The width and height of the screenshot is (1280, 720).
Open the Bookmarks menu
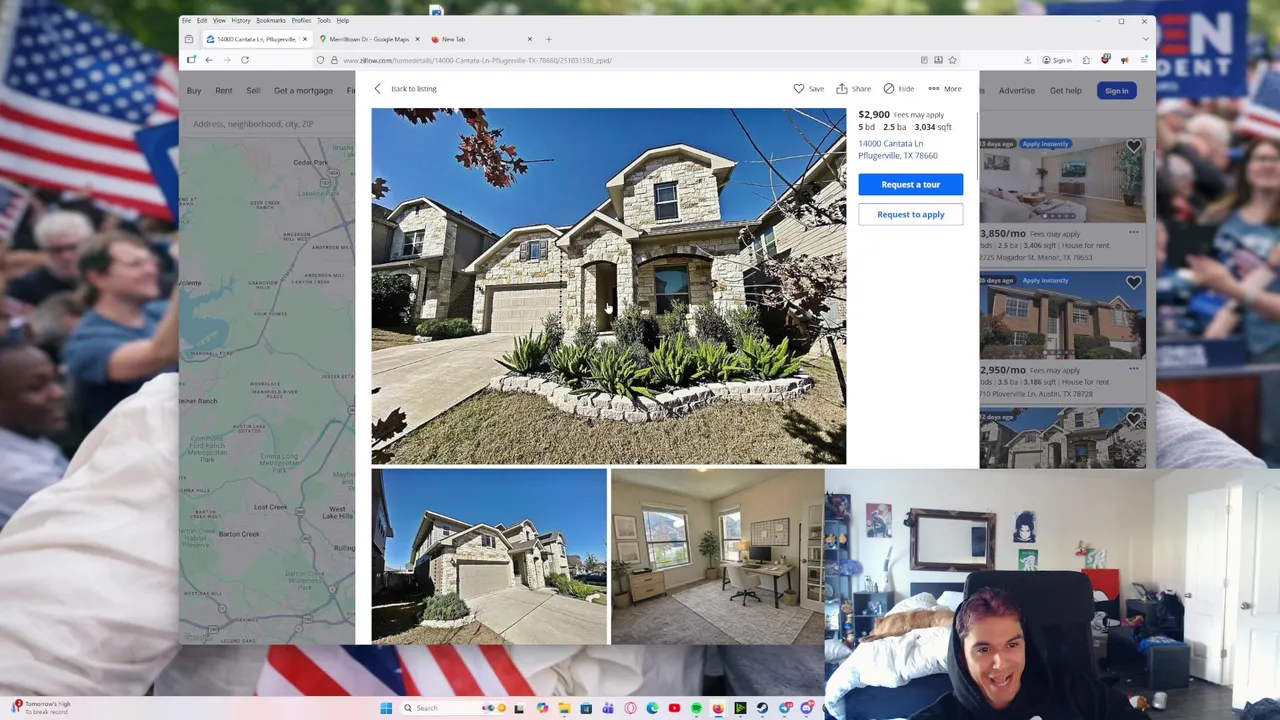coord(270,21)
